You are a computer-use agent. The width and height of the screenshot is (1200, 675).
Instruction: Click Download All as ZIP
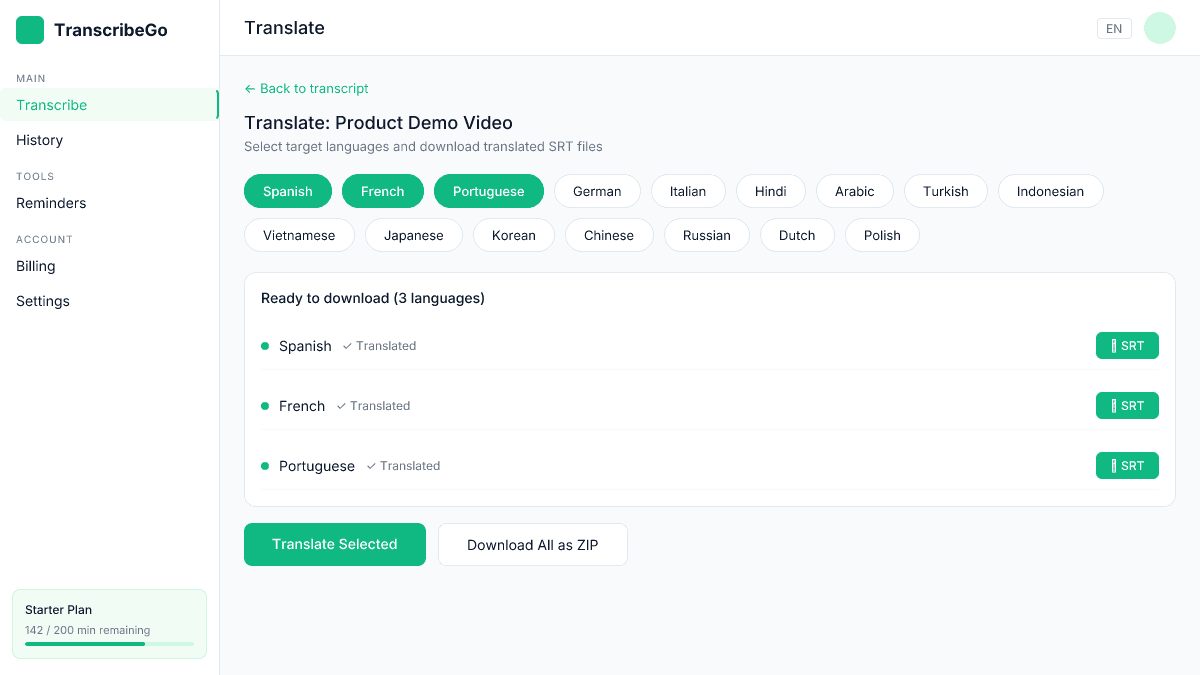[x=532, y=544]
